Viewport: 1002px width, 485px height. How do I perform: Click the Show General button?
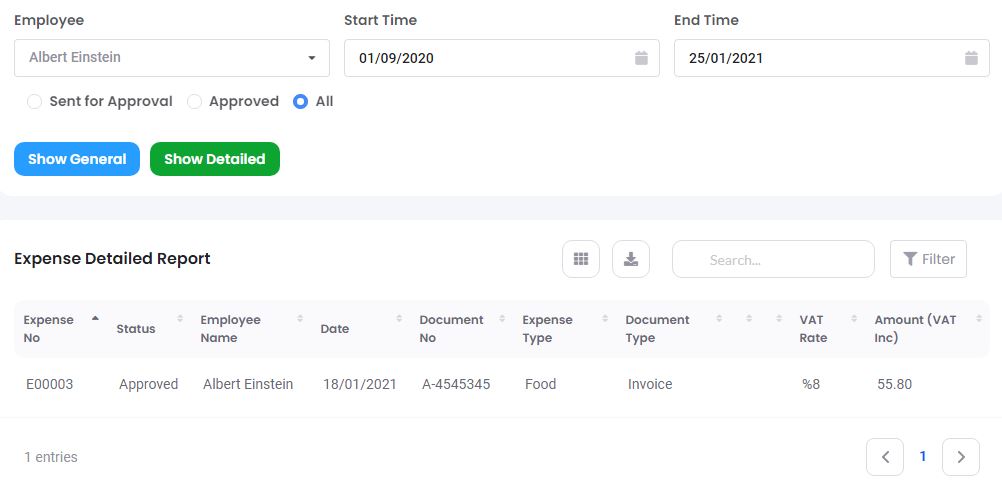pos(77,159)
